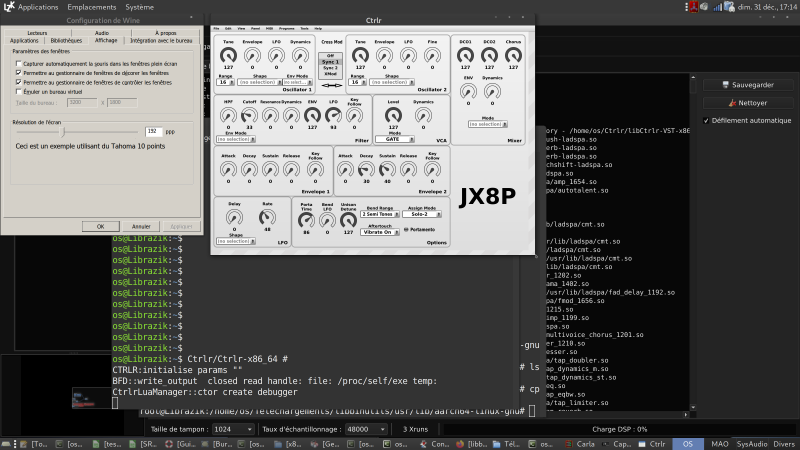Click the Envelope 1 Release knob
This screenshot has height=450, width=800.
pos(291,169)
